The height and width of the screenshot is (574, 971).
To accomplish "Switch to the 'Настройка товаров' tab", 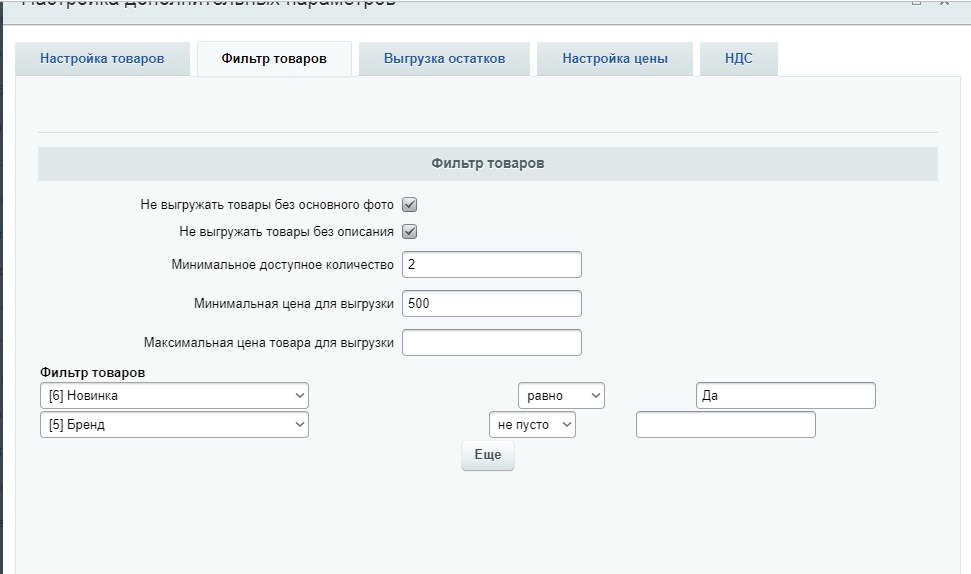I will coord(102,58).
